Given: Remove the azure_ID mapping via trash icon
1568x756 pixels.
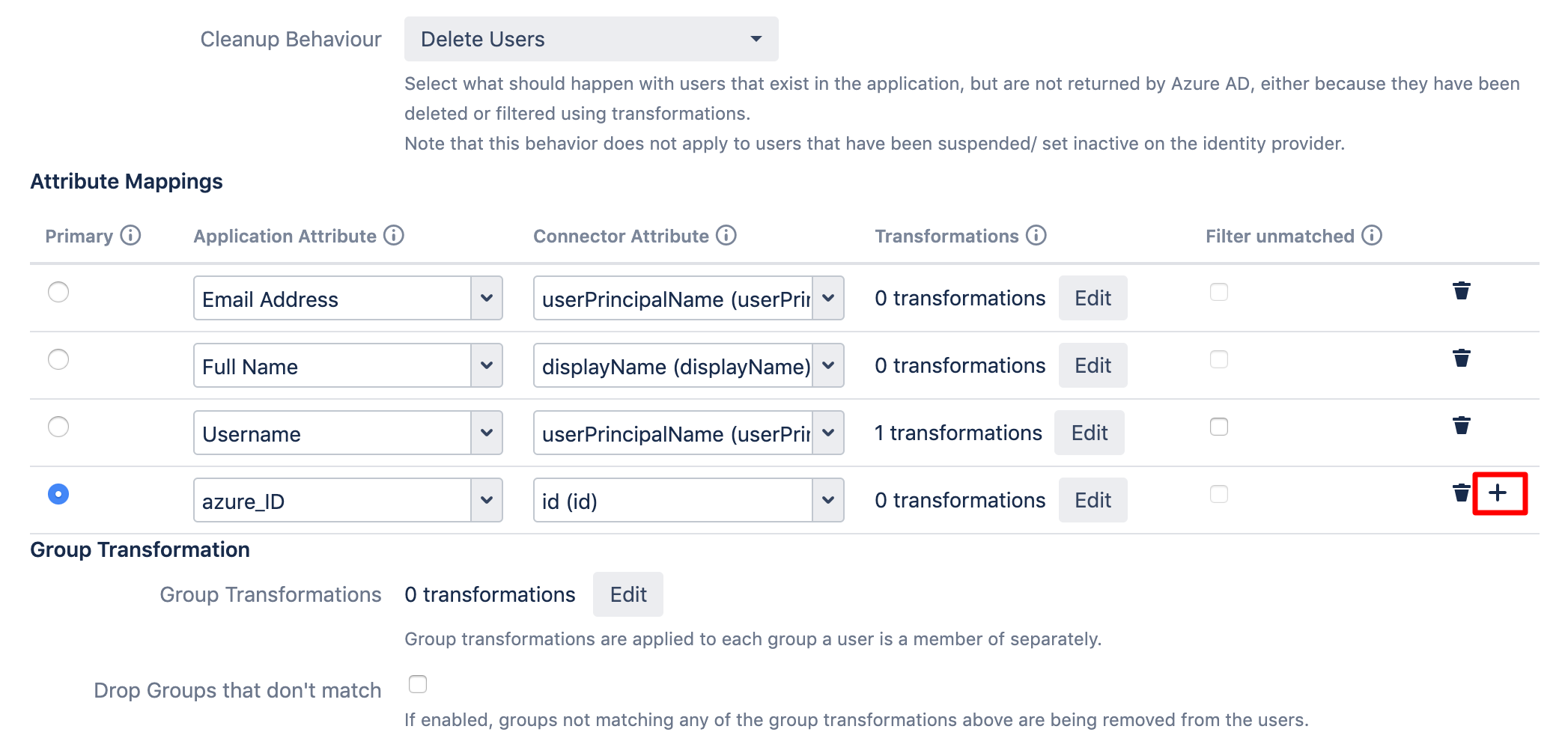Looking at the screenshot, I should point(1461,493).
